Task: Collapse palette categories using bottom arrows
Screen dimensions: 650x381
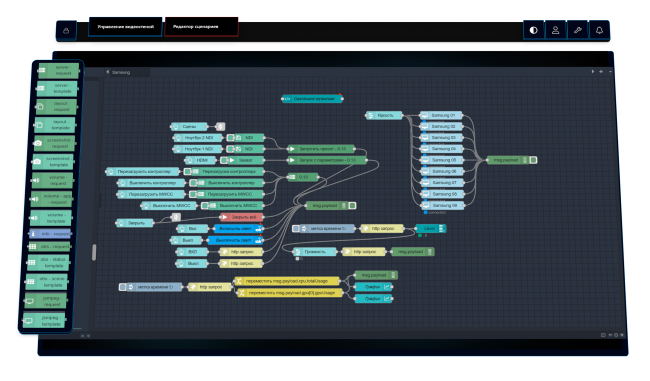Action: (x=82, y=335)
